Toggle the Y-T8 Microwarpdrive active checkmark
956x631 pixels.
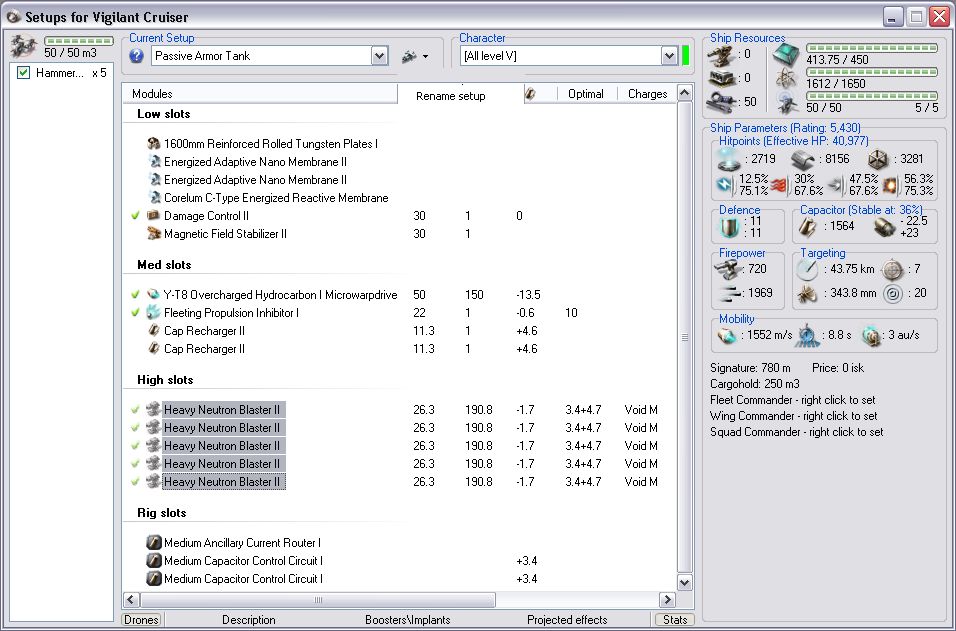point(135,295)
